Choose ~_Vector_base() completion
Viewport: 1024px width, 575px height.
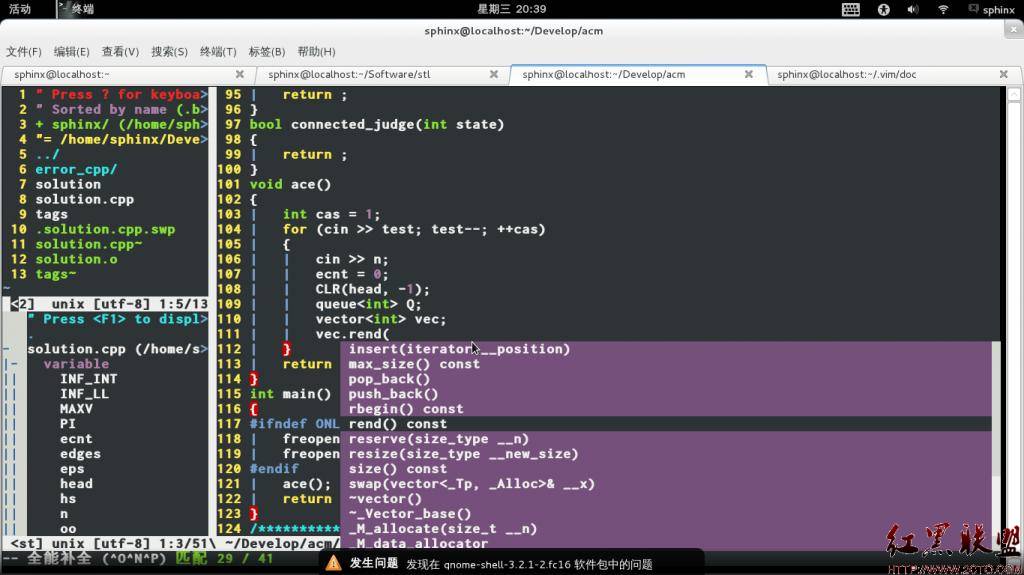(x=666, y=514)
